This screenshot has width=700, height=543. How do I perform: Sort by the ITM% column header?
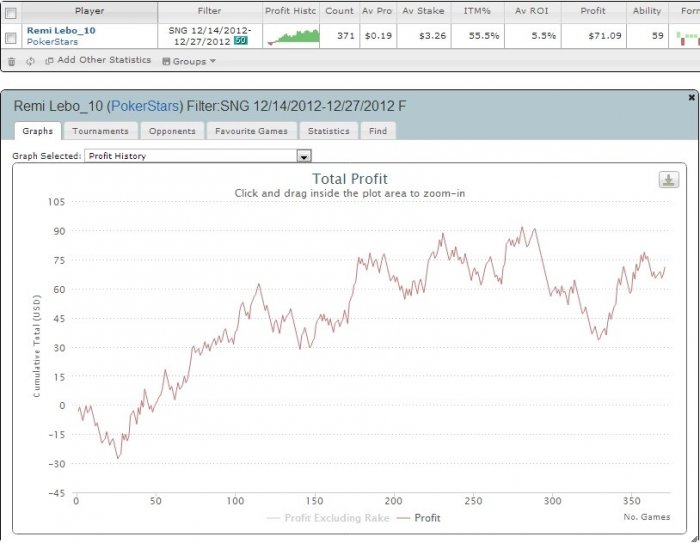pyautogui.click(x=477, y=11)
